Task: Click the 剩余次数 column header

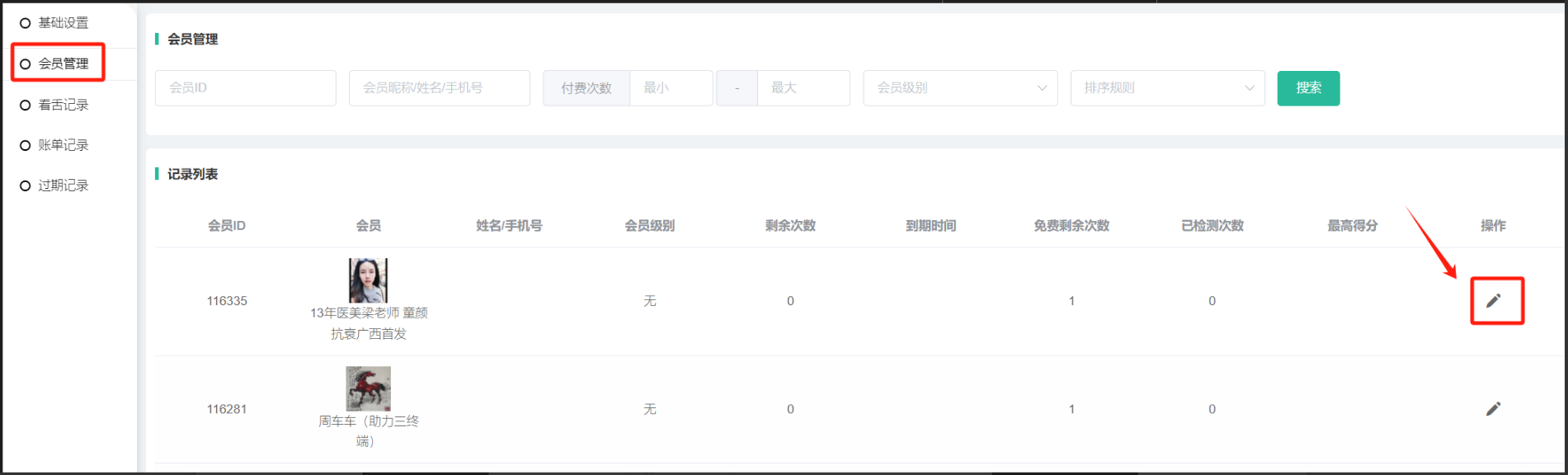Action: tap(790, 226)
